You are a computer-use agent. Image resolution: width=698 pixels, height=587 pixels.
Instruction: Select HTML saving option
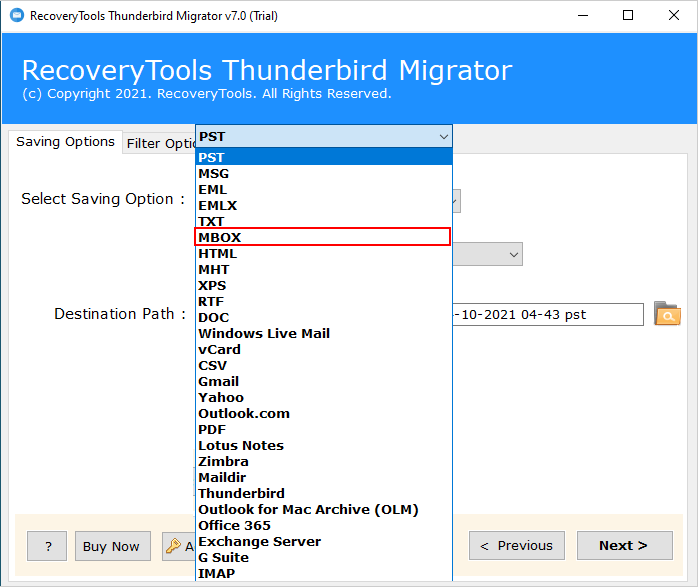pos(324,254)
